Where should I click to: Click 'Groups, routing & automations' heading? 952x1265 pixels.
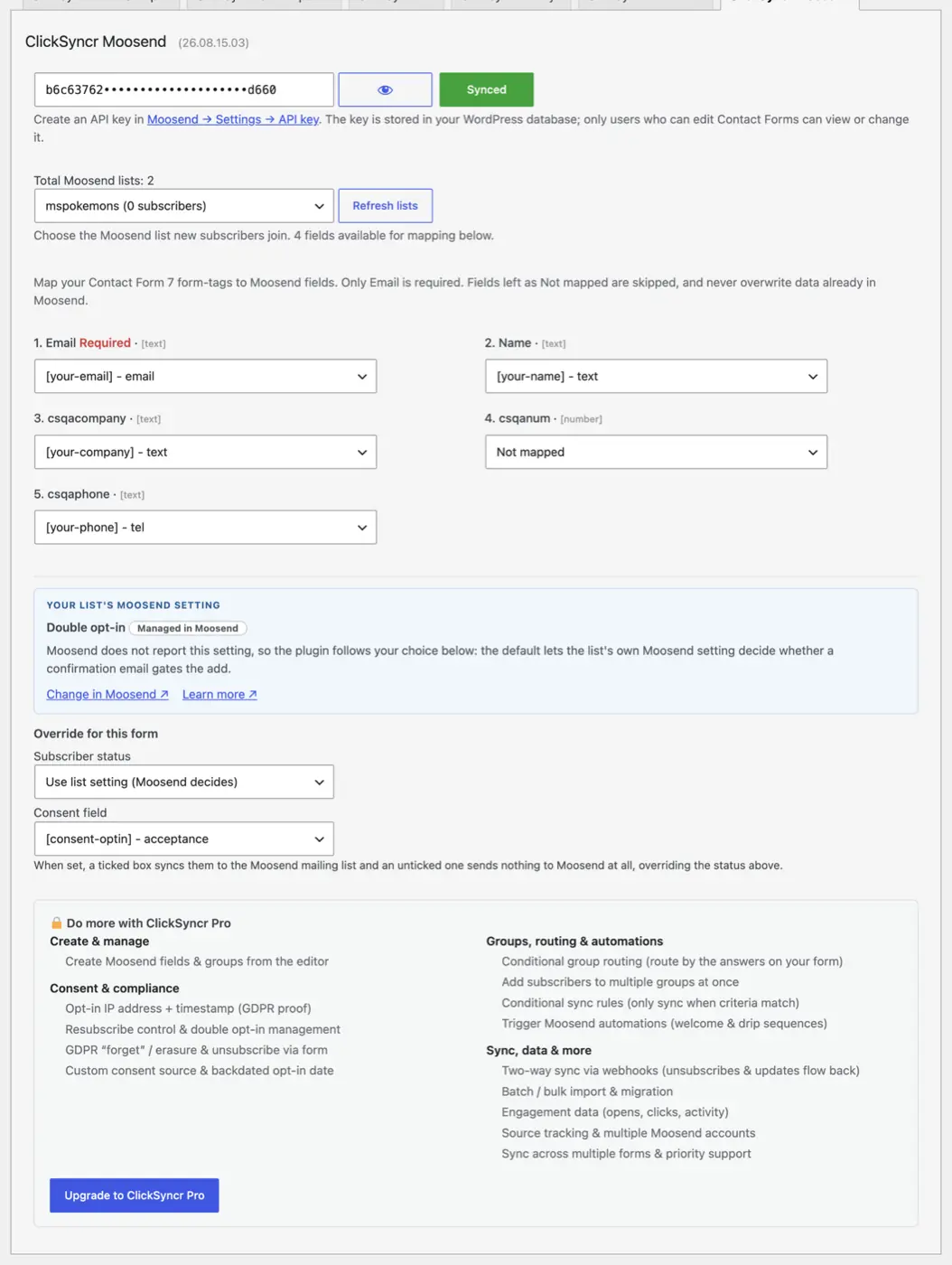574,942
